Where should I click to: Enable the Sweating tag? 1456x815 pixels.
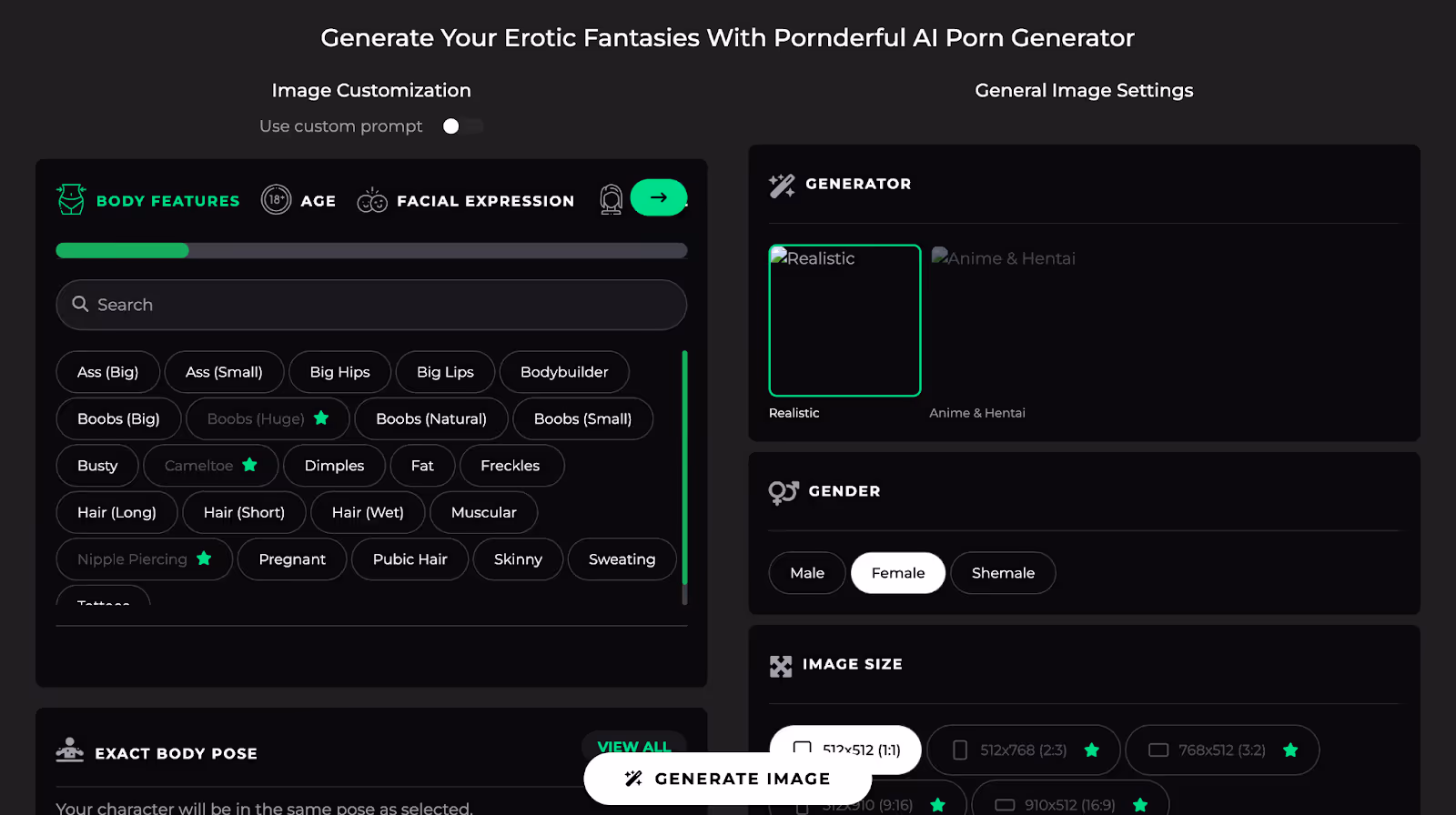[x=622, y=559]
